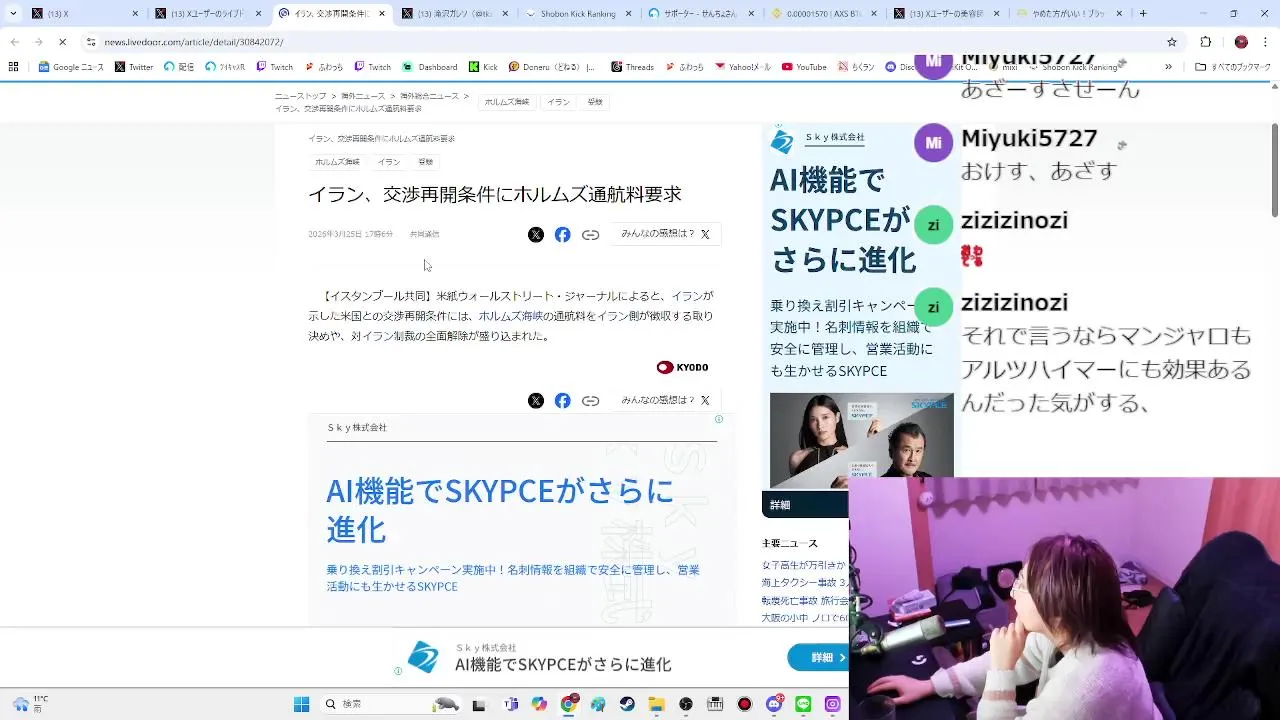
Task: Switch to the やめた方がいい！ブラック tab
Action: click(x=1072, y=14)
